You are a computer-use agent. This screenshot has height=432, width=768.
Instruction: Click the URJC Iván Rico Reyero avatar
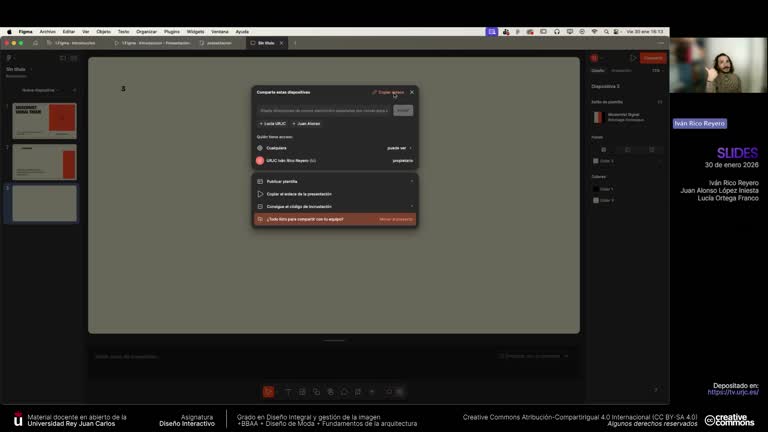point(260,161)
